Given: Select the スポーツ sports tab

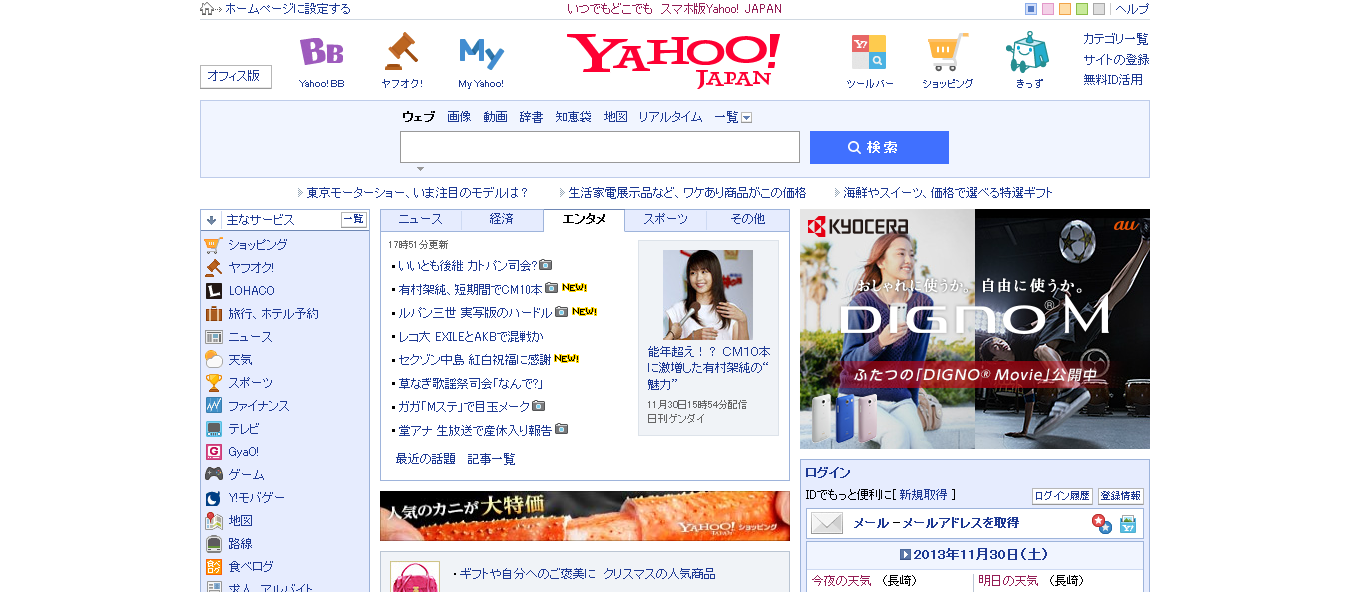Looking at the screenshot, I should [665, 219].
